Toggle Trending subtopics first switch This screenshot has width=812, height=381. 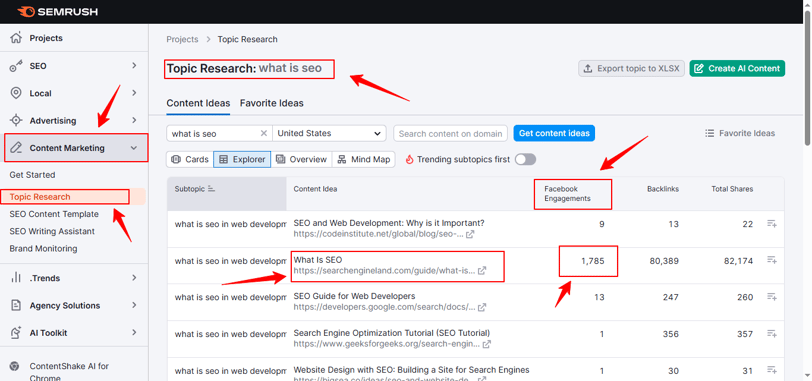[525, 159]
